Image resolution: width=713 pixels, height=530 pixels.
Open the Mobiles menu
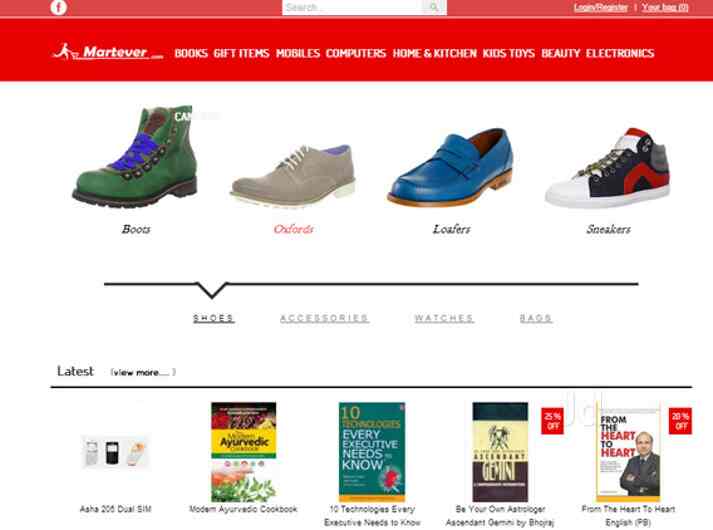click(298, 53)
